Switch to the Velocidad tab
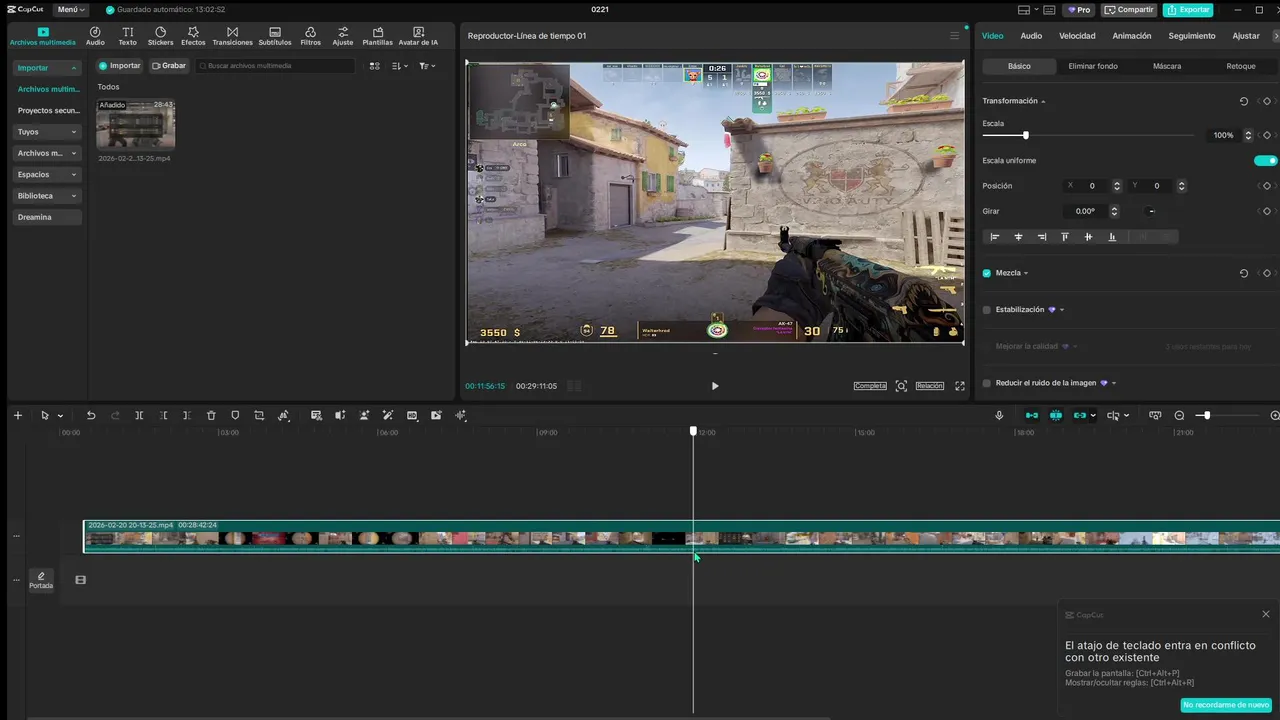1280x720 pixels. point(1077,36)
